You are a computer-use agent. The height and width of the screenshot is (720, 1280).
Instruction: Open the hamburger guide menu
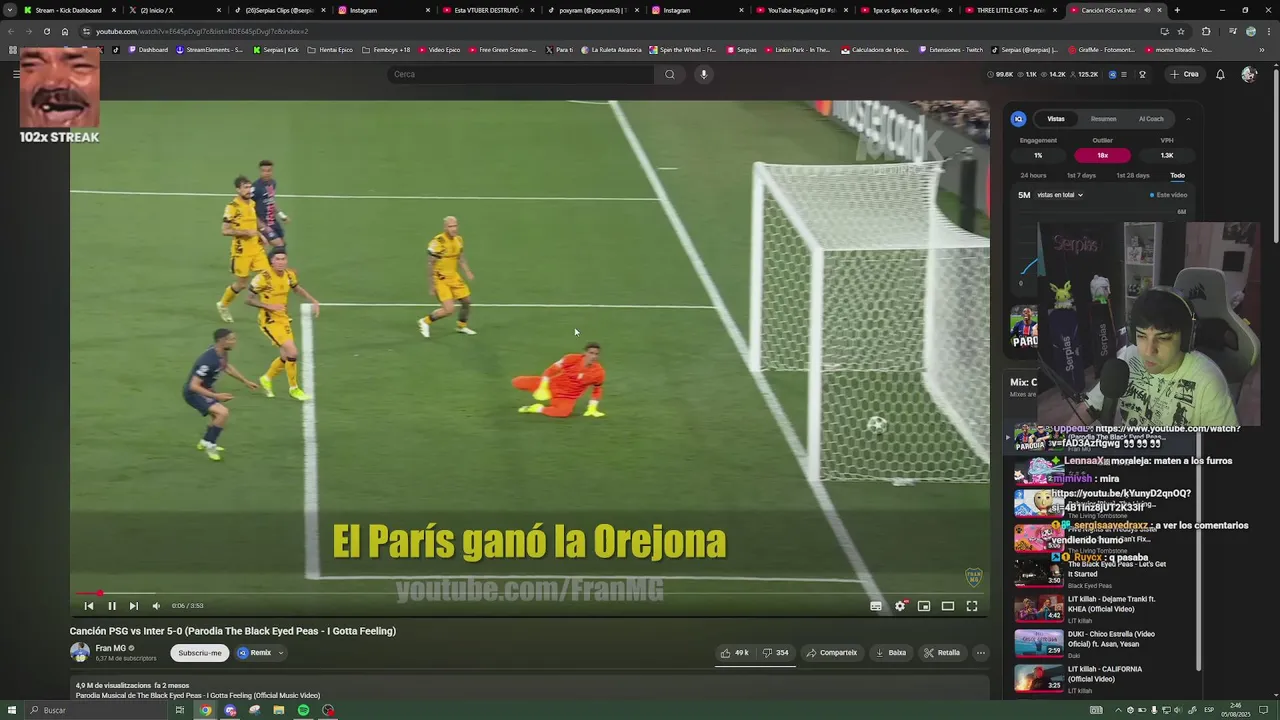pos(16,74)
